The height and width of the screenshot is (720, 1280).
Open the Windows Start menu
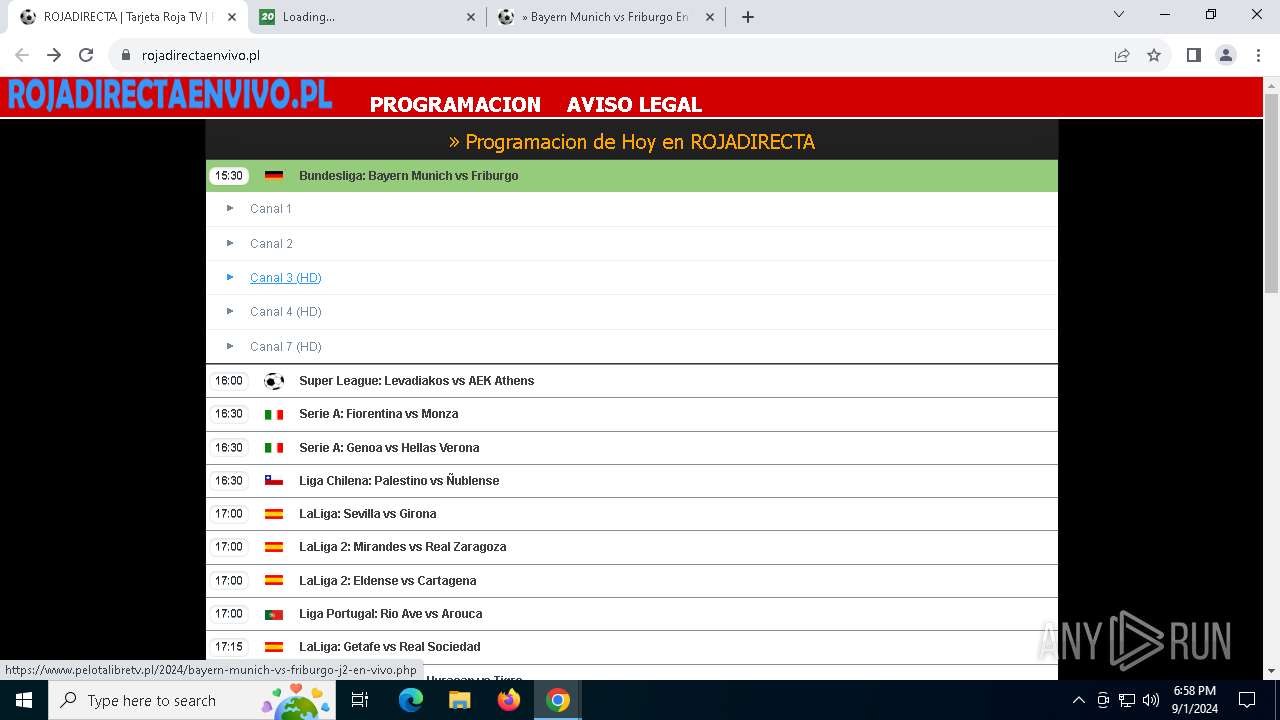click(x=24, y=700)
